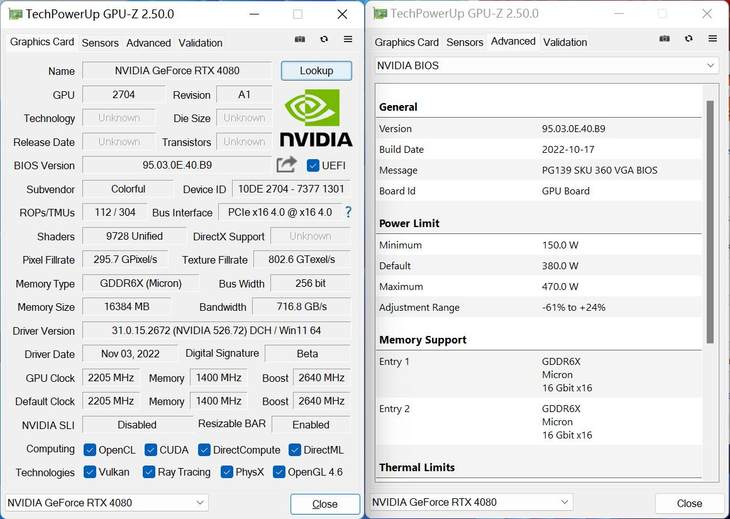
Task: Toggle the DirectML checkbox
Action: pyautogui.click(x=294, y=450)
